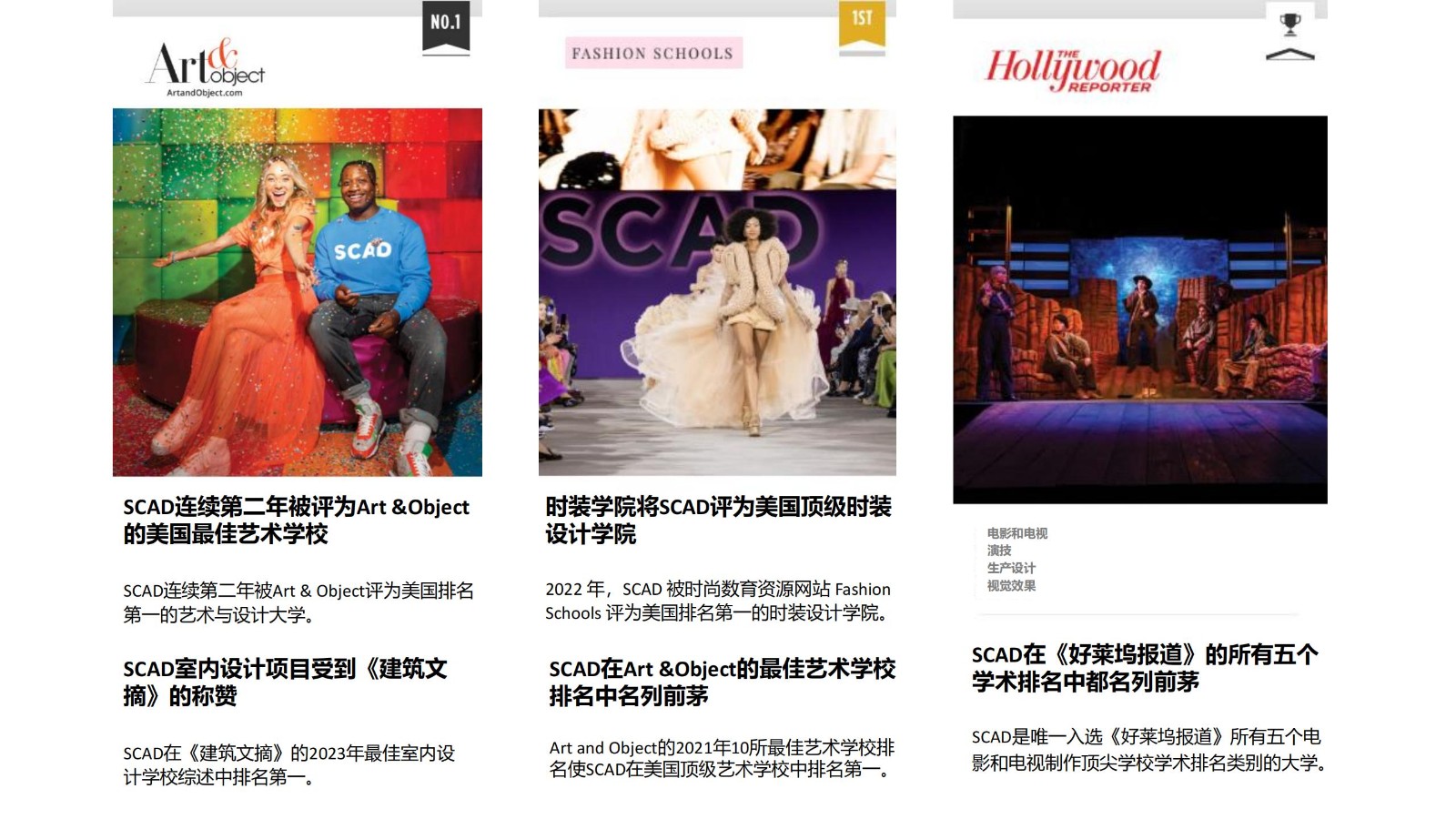This screenshot has width=1456, height=819.
Task: Open headline SCAD在《好莱坞报道》的所有五个学术排名
Action: tap(1144, 668)
